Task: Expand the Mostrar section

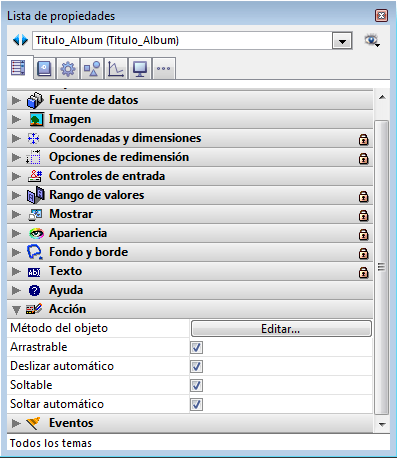Action: click(16, 214)
